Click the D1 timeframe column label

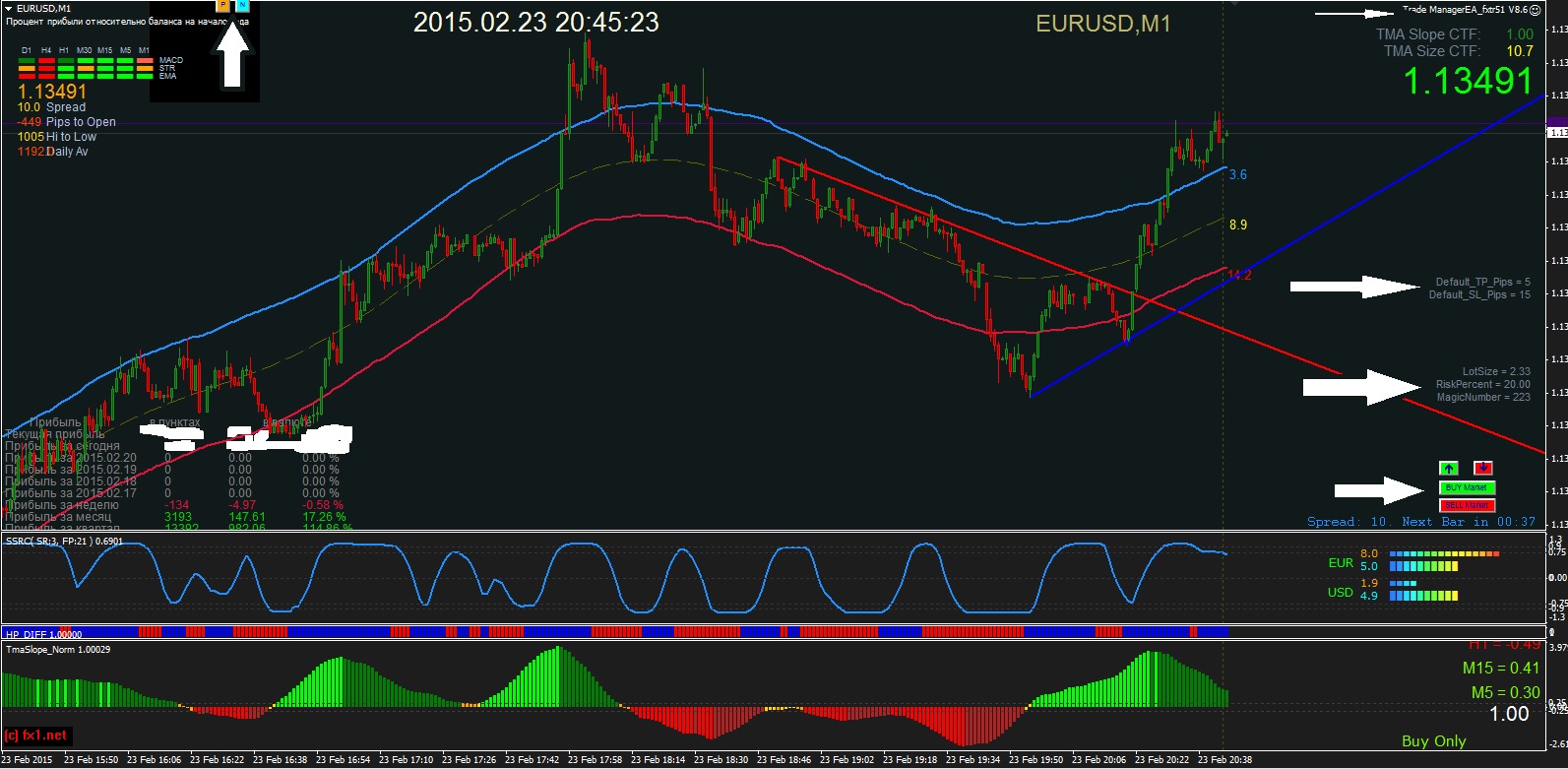pyautogui.click(x=27, y=50)
